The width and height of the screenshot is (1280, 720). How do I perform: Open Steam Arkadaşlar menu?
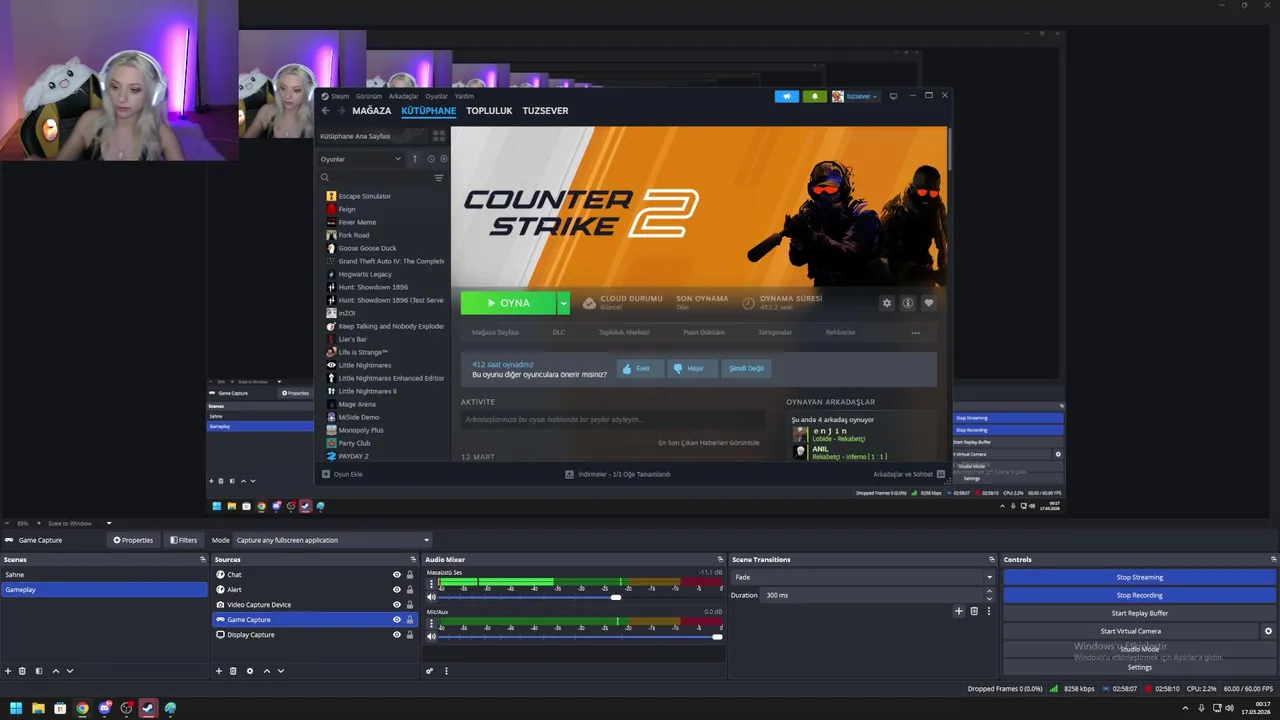[x=404, y=96]
